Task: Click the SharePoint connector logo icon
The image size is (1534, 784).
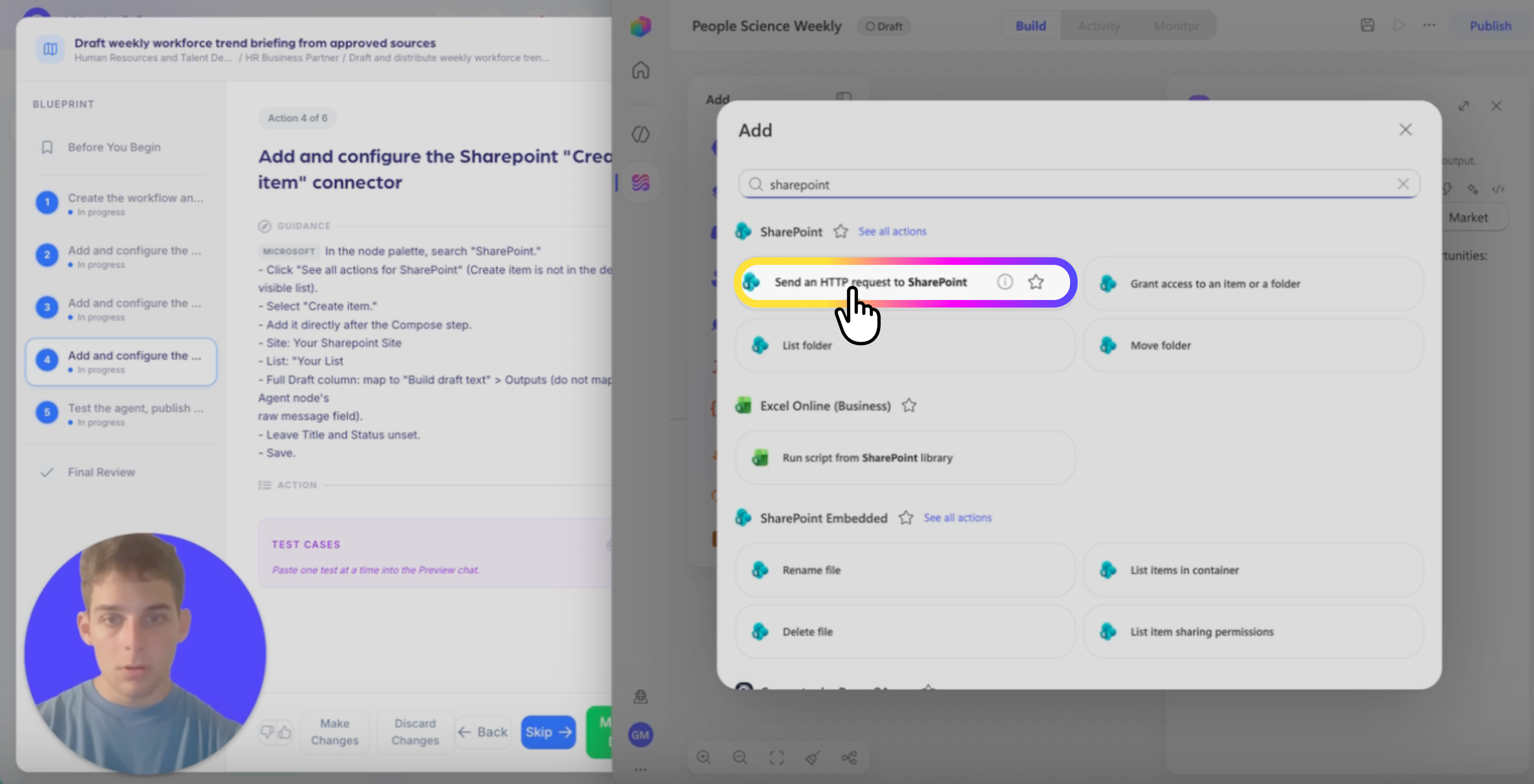Action: 743,231
